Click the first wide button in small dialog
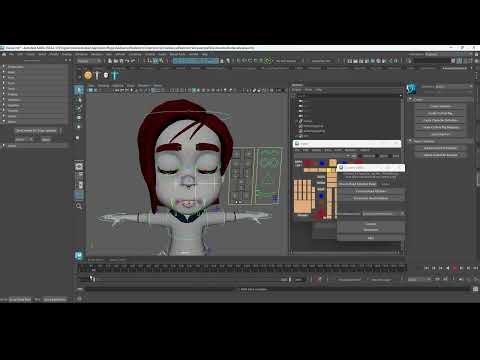The height and width of the screenshot is (360, 480). [371, 191]
